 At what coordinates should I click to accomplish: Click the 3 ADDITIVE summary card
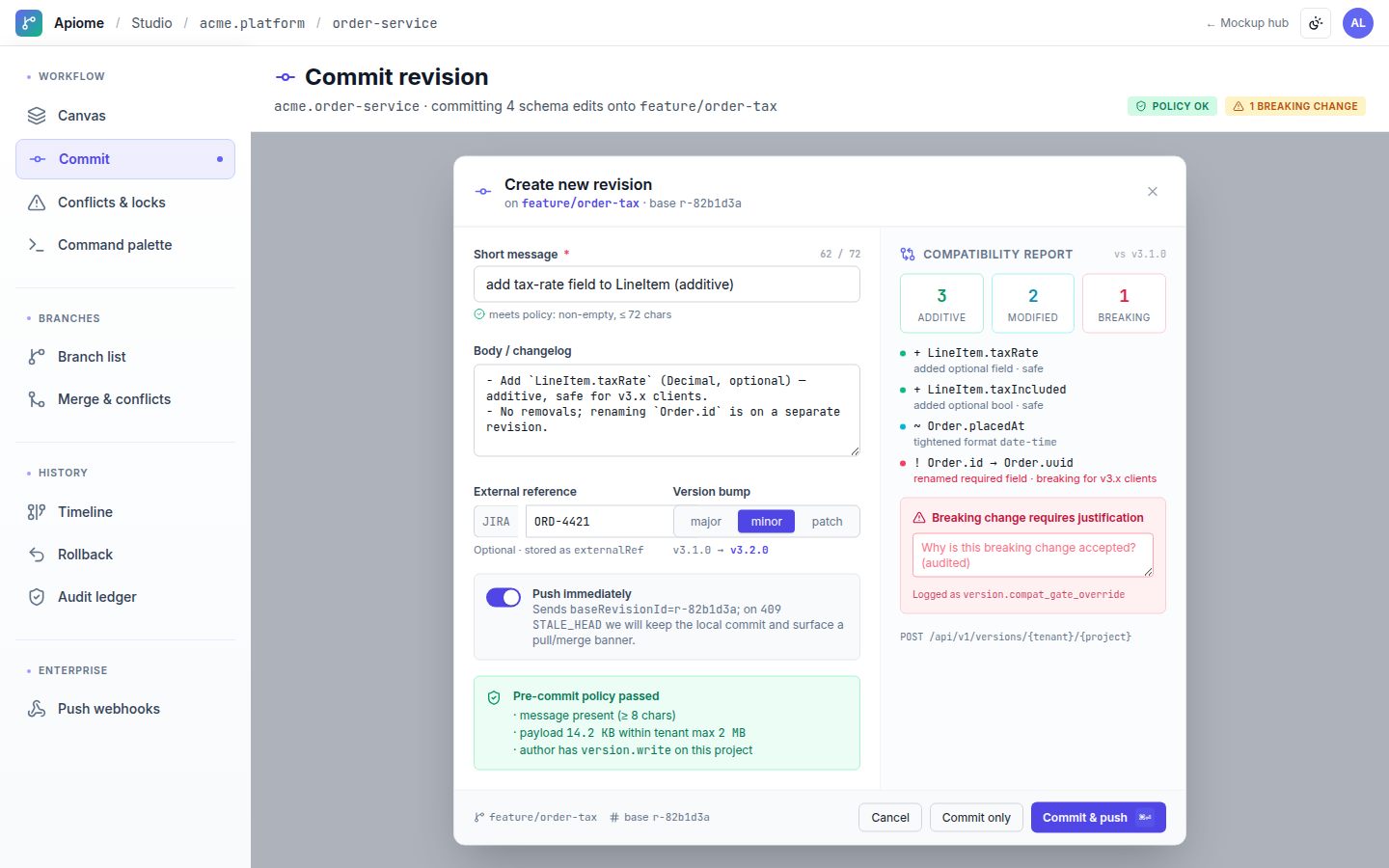pos(941,304)
